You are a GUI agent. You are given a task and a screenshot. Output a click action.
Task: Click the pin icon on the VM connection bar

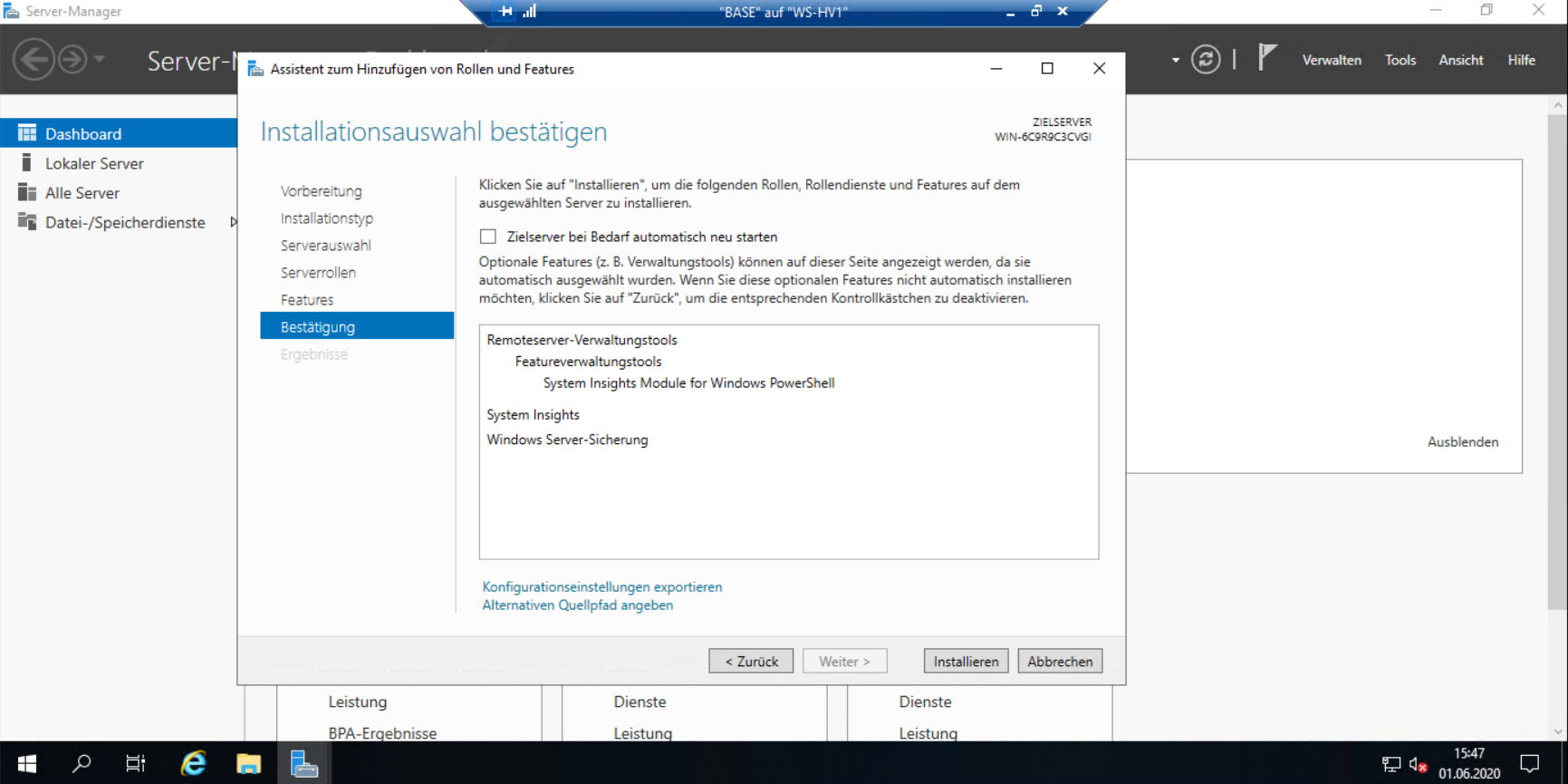coord(505,11)
